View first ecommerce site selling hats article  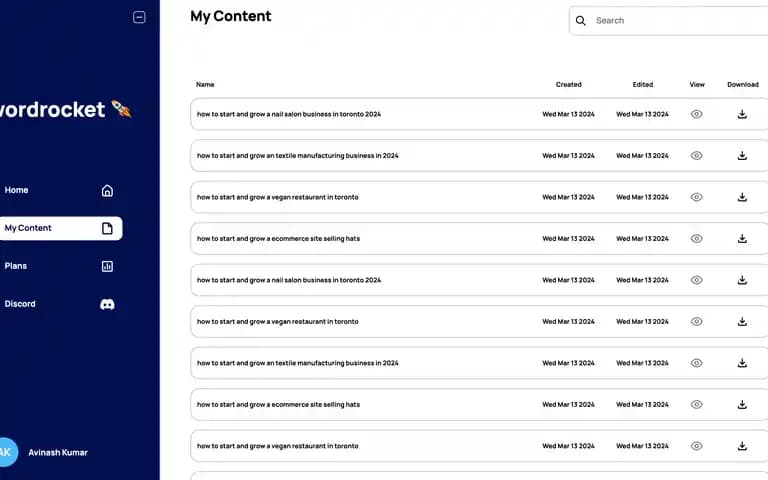[696, 239]
